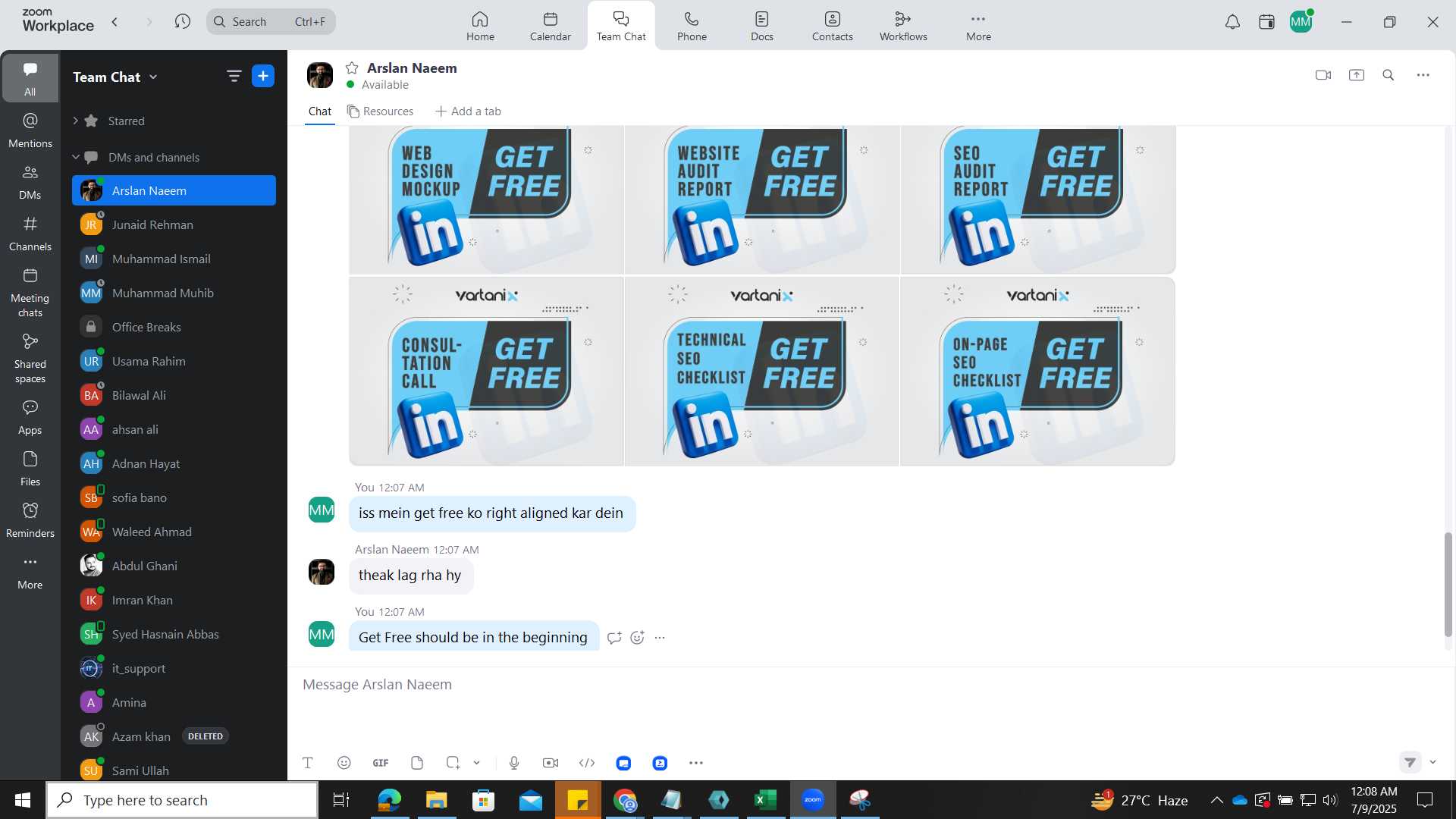
Task: Open the Technical SEO Checklist image
Action: pos(761,372)
